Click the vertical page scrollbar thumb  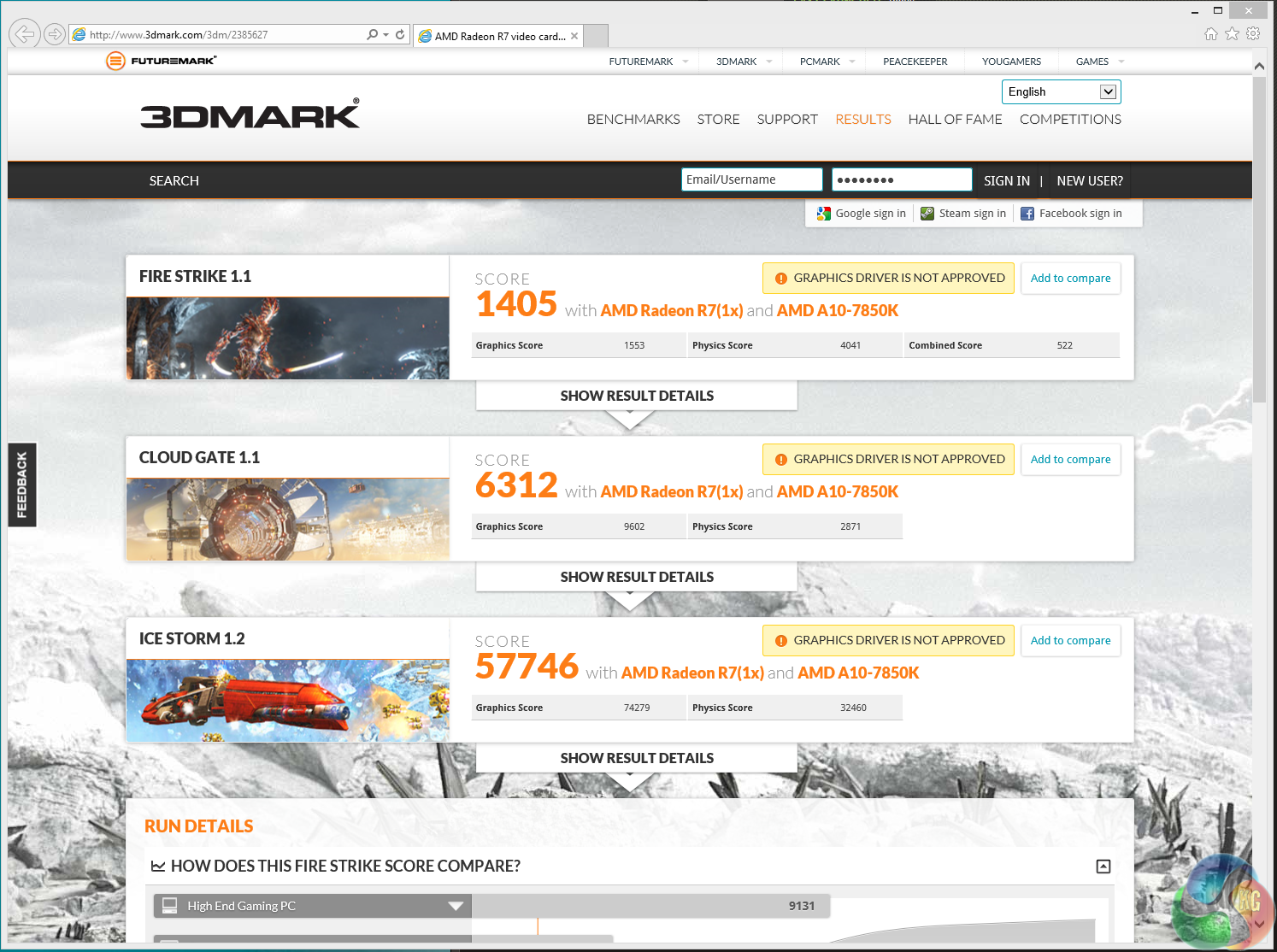pos(1260,240)
